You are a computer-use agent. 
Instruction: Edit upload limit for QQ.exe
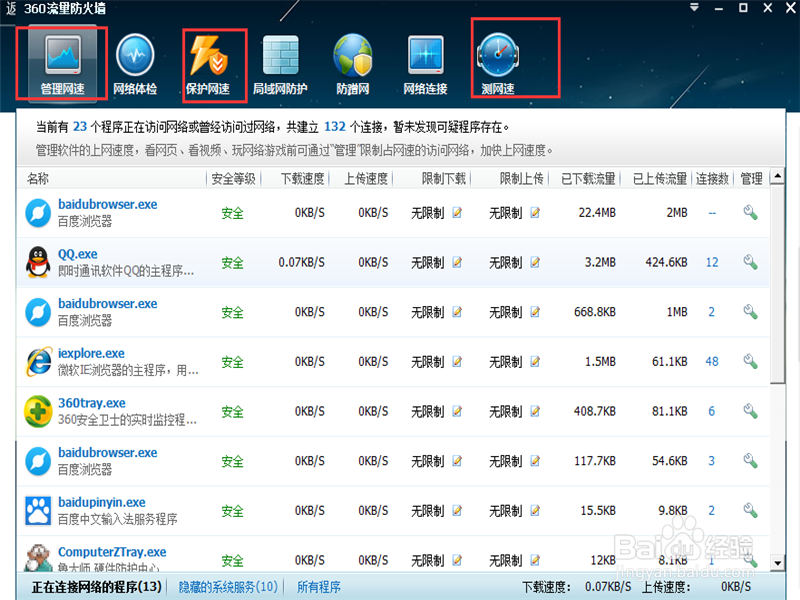click(535, 262)
